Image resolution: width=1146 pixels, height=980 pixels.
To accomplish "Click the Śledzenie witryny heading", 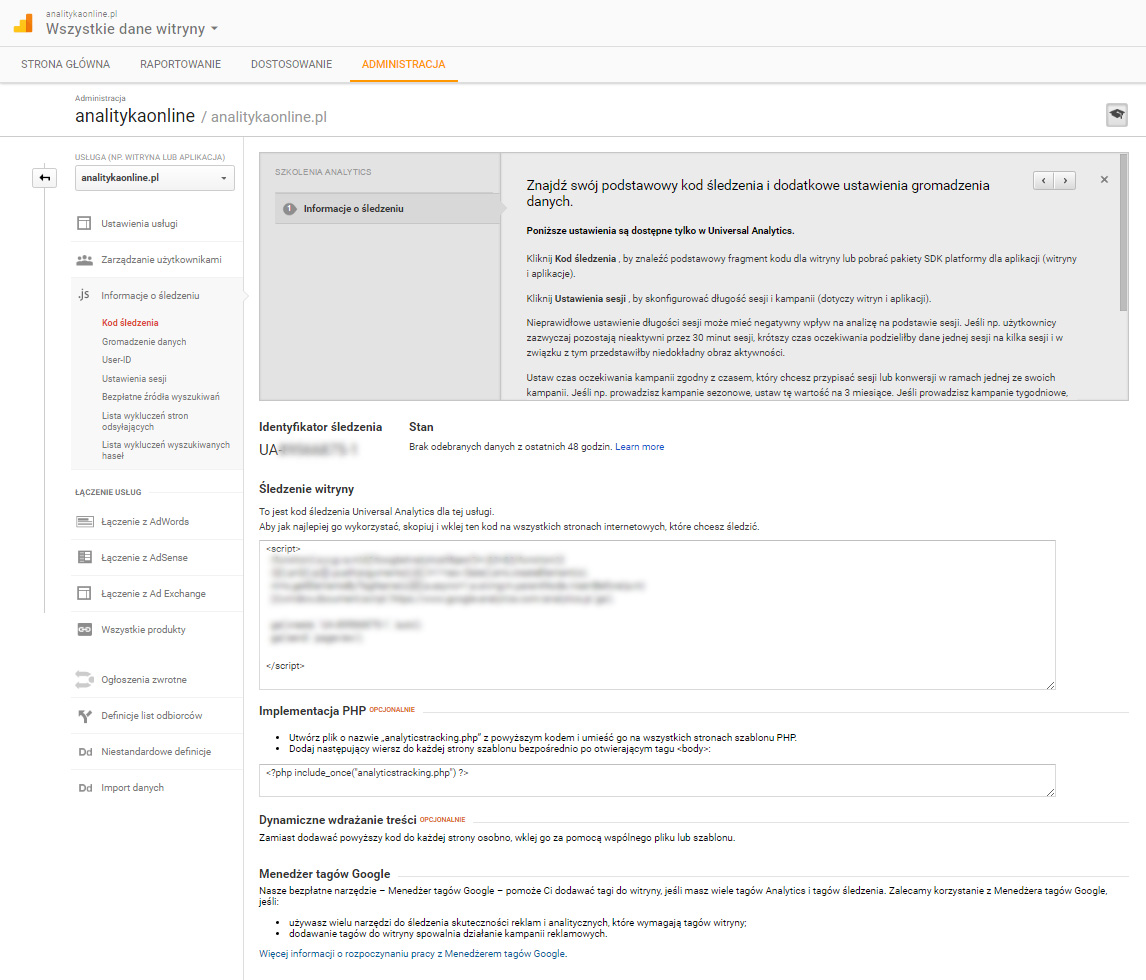I will pyautogui.click(x=306, y=489).
